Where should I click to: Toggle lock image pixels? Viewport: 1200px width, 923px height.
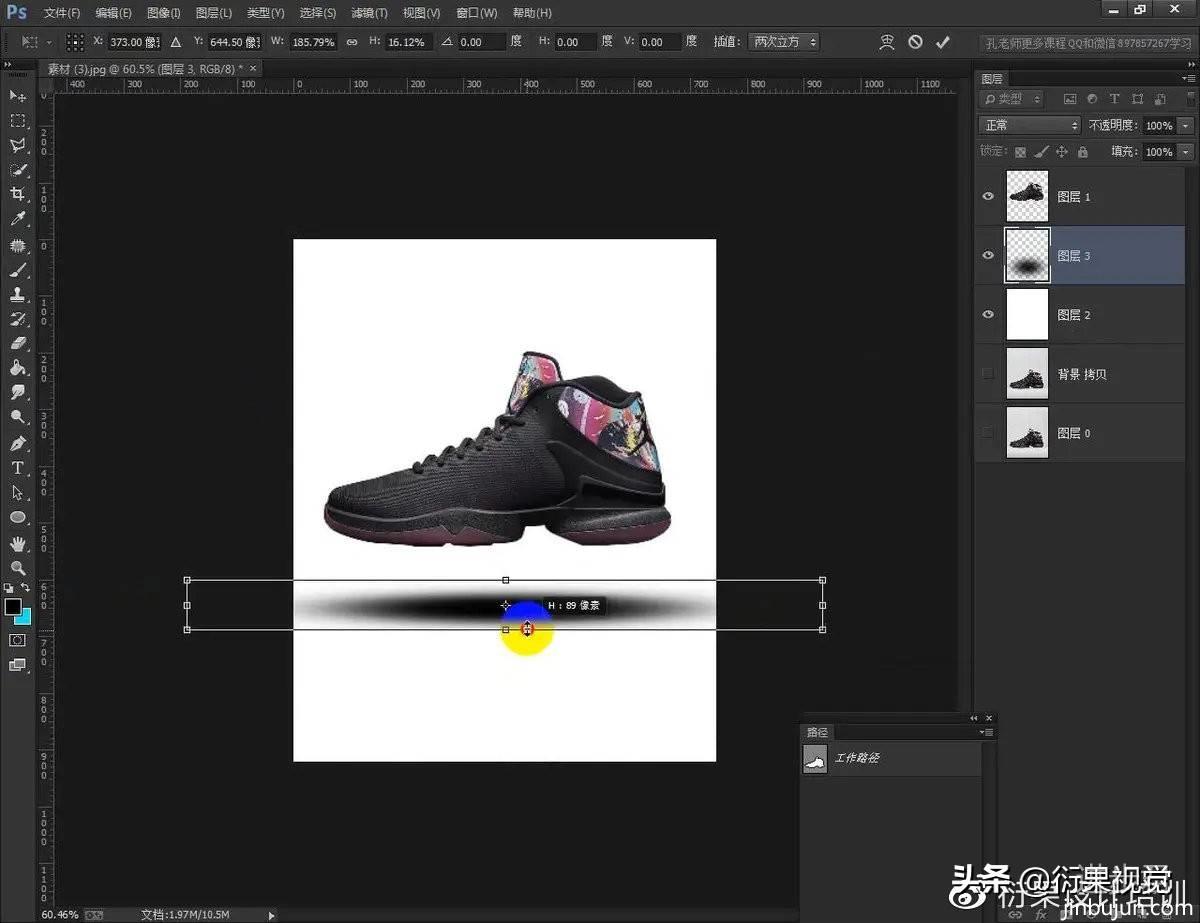tap(1041, 152)
